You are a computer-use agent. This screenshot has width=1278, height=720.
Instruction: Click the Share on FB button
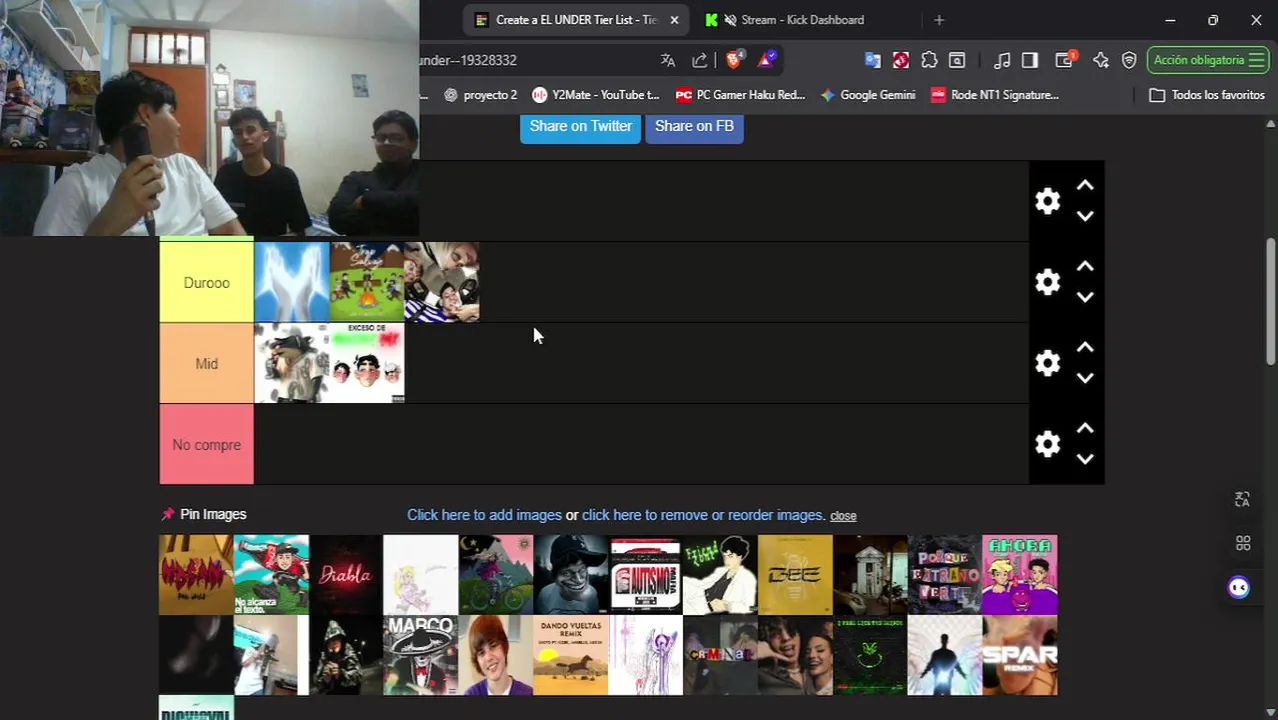click(694, 126)
